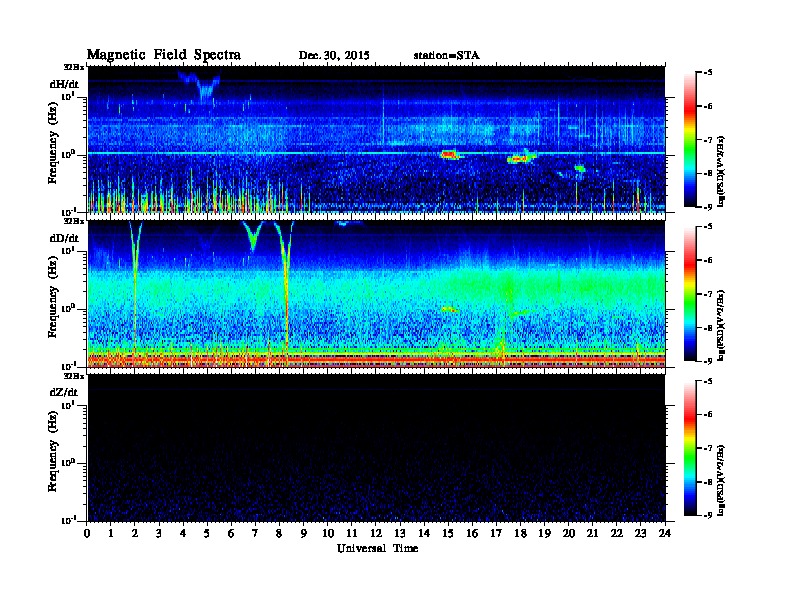Click hour "18" on the Universal Time axis
Viewport: 792px width, 612px height.
[x=520, y=533]
